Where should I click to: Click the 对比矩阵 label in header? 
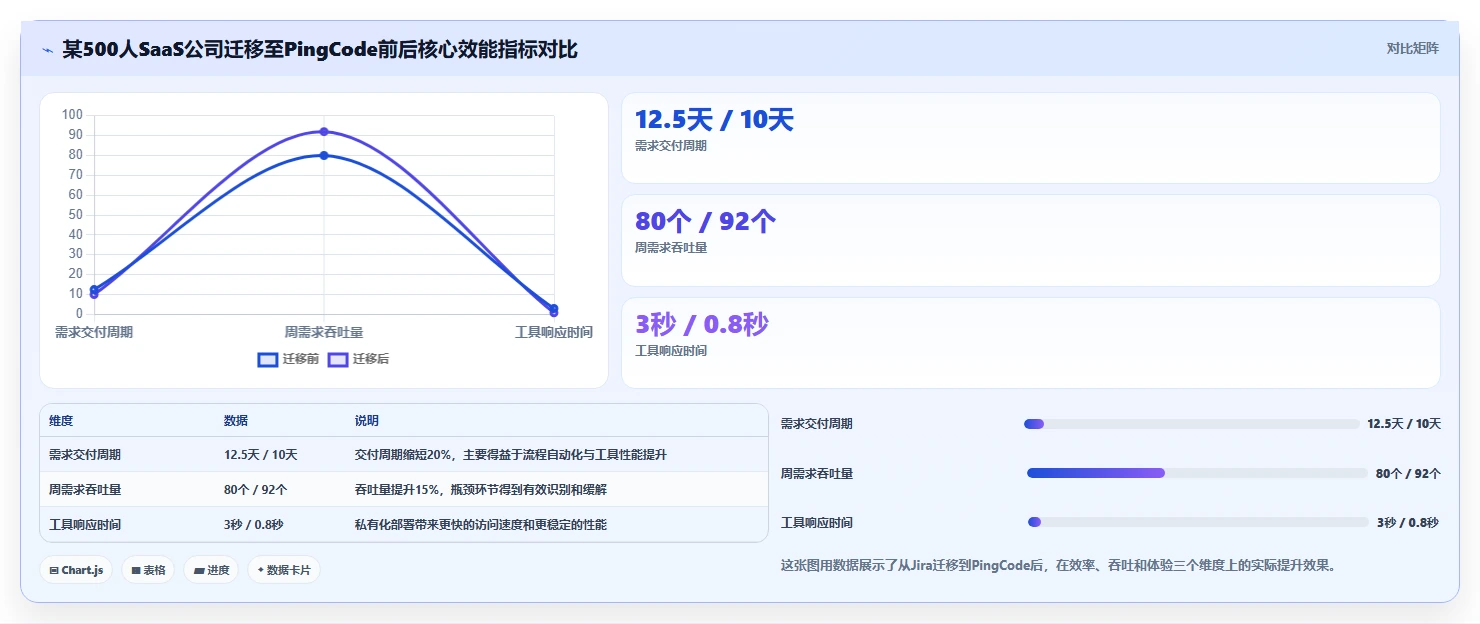(1412, 49)
